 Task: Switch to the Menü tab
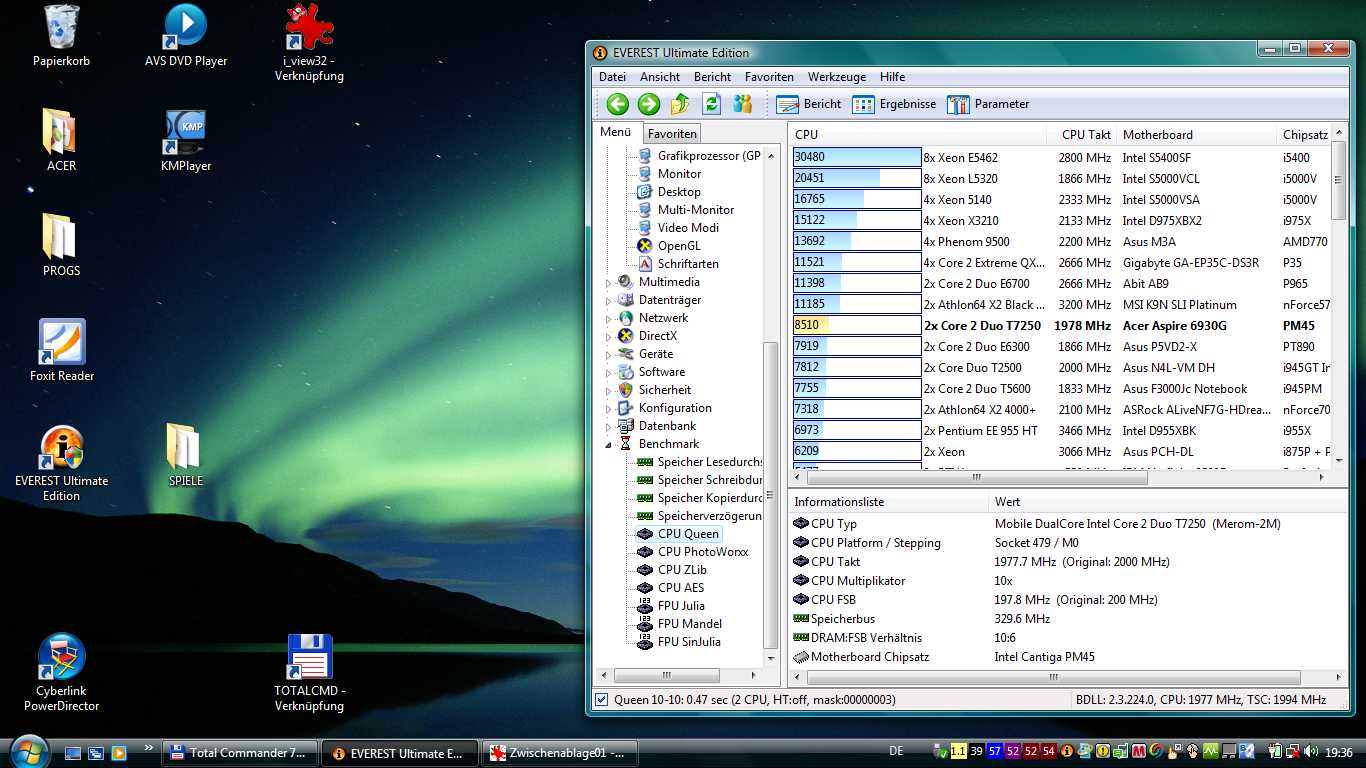click(x=616, y=132)
